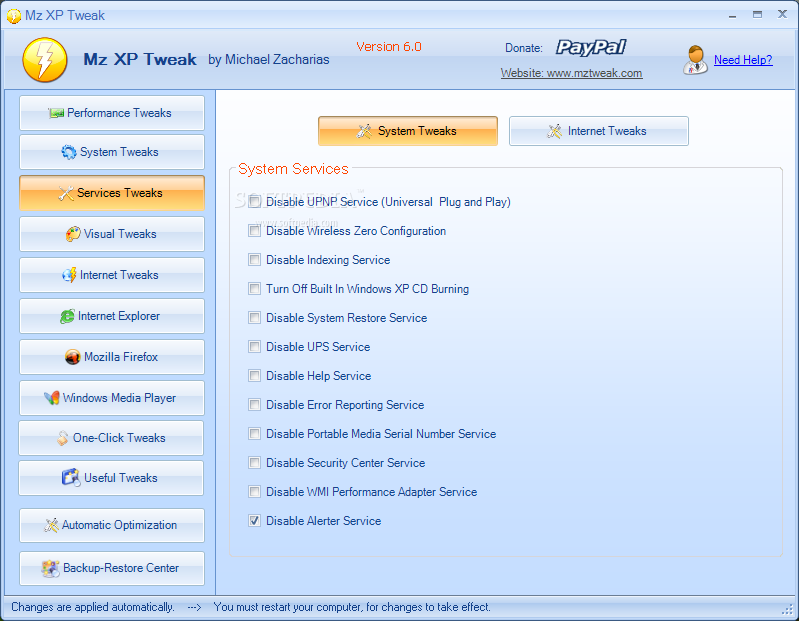
Task: Click the System Tweaks gear icon in sidebar
Action: pos(69,152)
